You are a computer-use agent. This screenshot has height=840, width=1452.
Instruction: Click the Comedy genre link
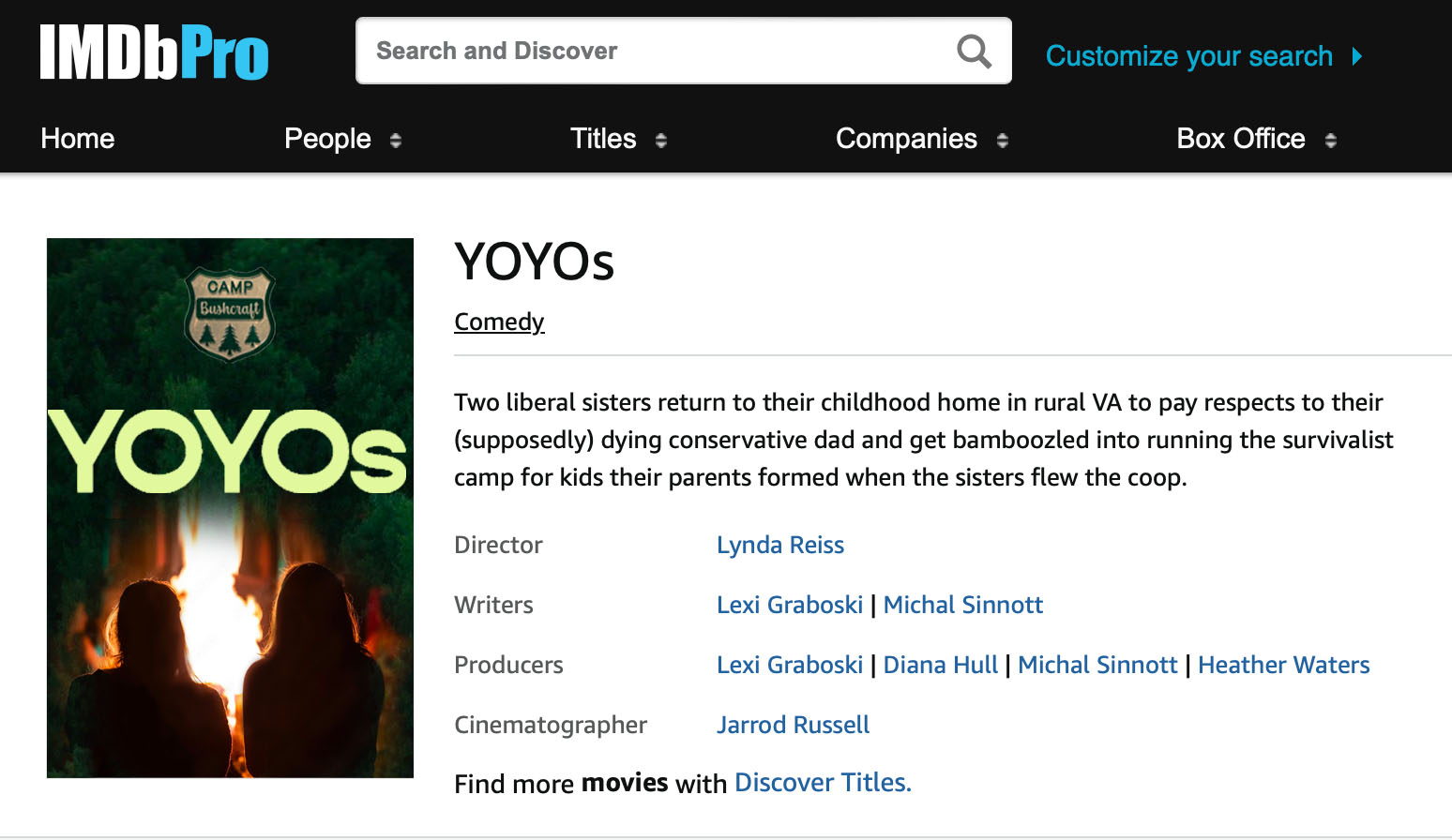tap(499, 322)
